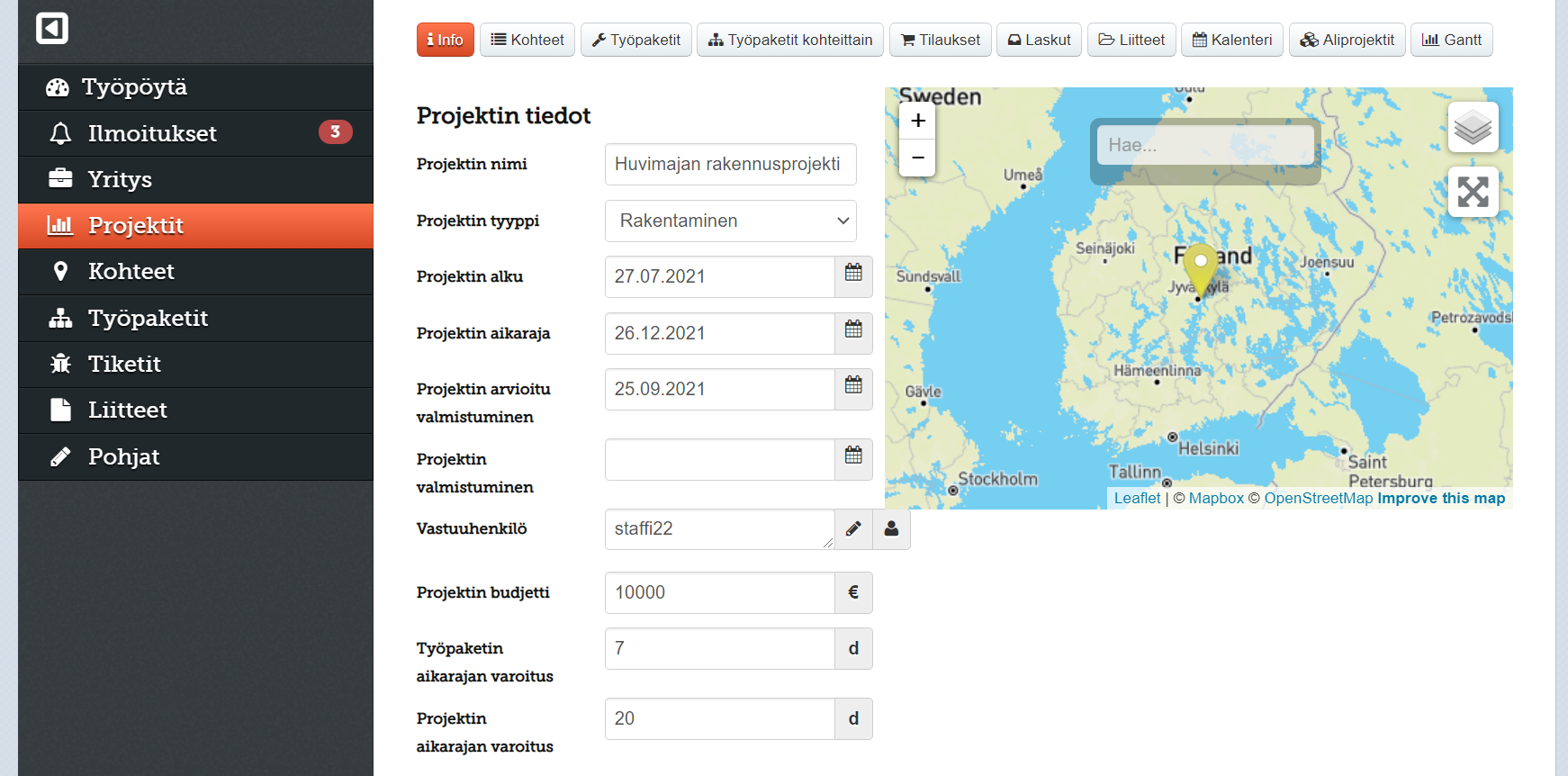The height and width of the screenshot is (776, 1568).
Task: Click the yellow location marker on the map
Action: point(1200,266)
